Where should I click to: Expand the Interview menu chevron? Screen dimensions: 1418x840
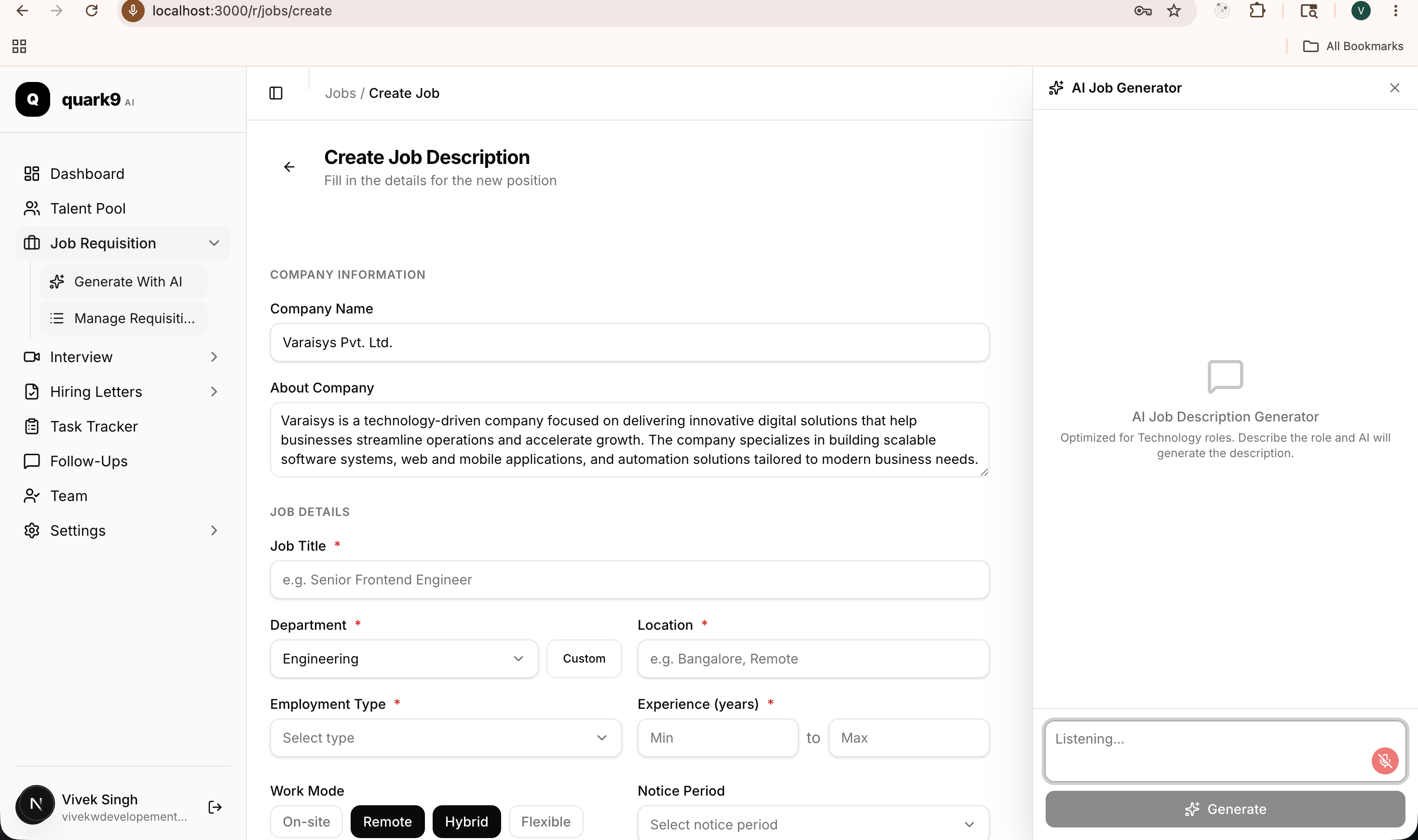214,357
